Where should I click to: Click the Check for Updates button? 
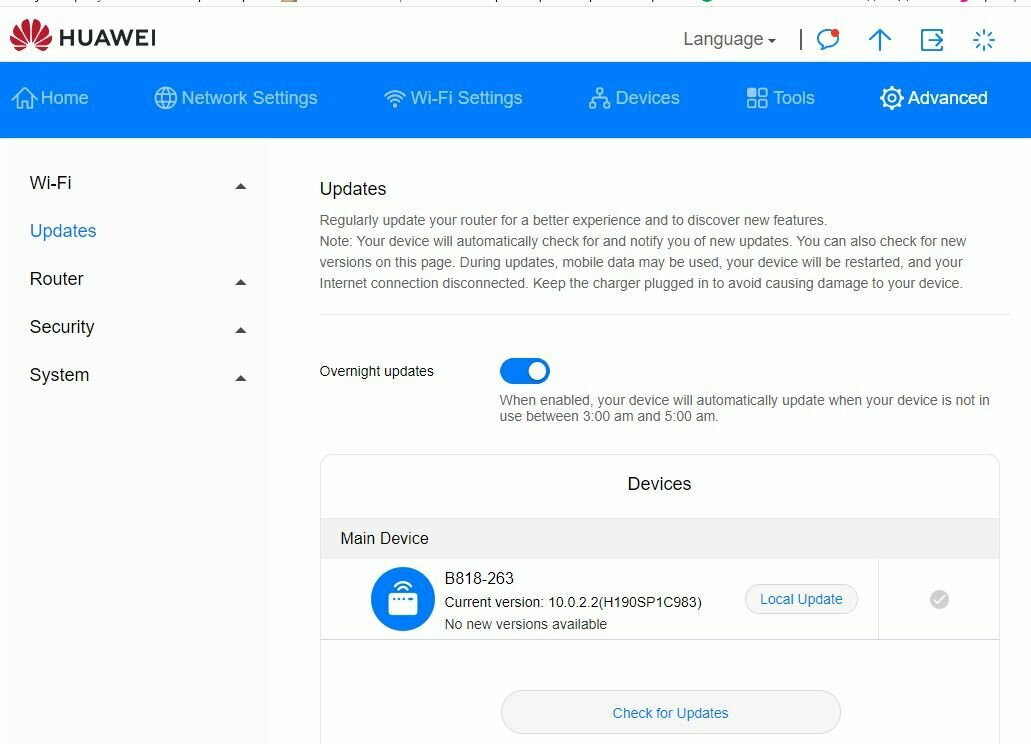[671, 712]
